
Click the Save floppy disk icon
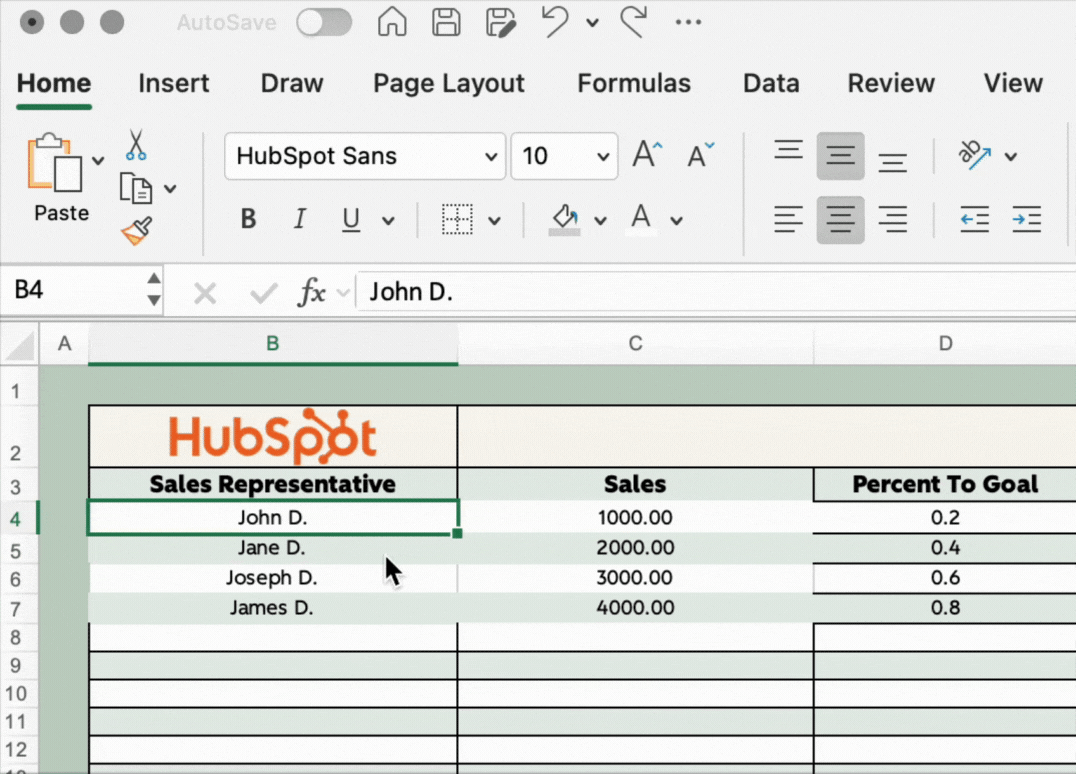pos(445,22)
